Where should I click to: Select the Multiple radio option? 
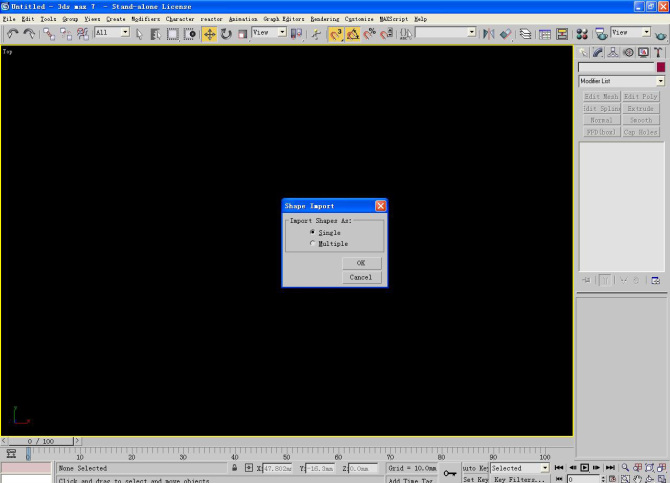point(312,243)
